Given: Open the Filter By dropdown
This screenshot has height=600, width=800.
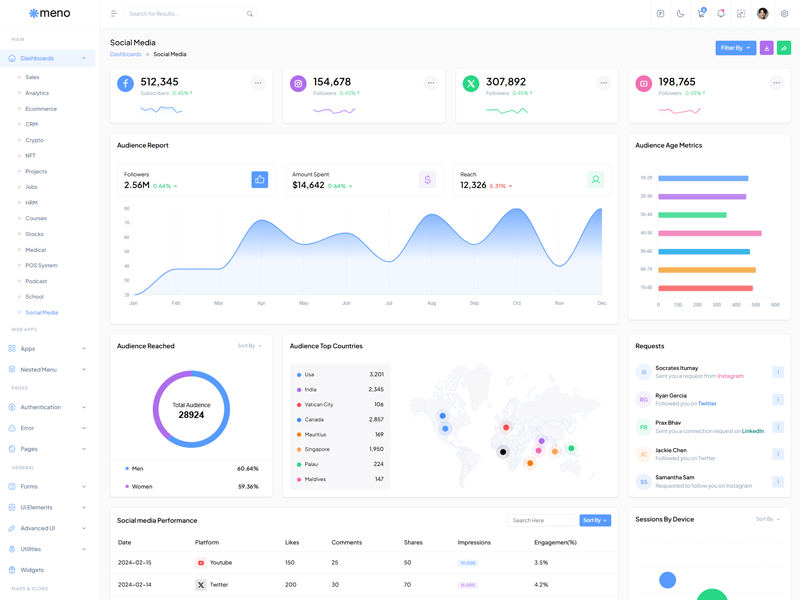Looking at the screenshot, I should click(x=735, y=48).
